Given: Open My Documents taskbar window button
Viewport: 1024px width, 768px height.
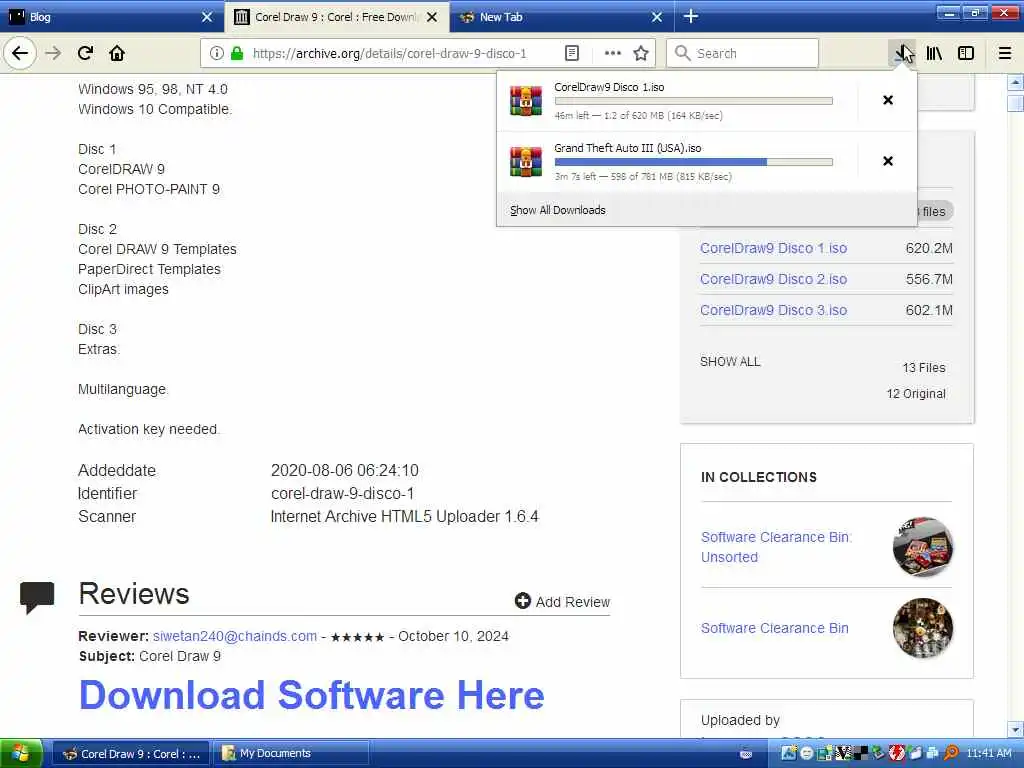Looking at the screenshot, I should coord(291,754).
